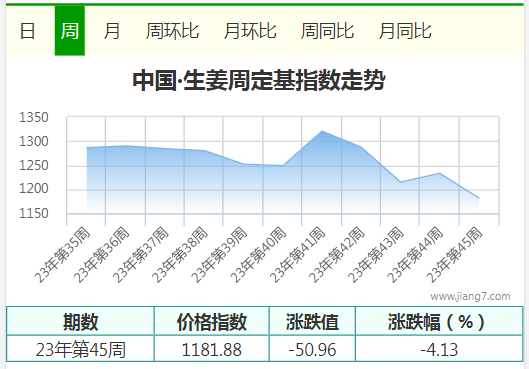Click the 23年第43周 axis label
Screen dimensions: 529x369
377,255
